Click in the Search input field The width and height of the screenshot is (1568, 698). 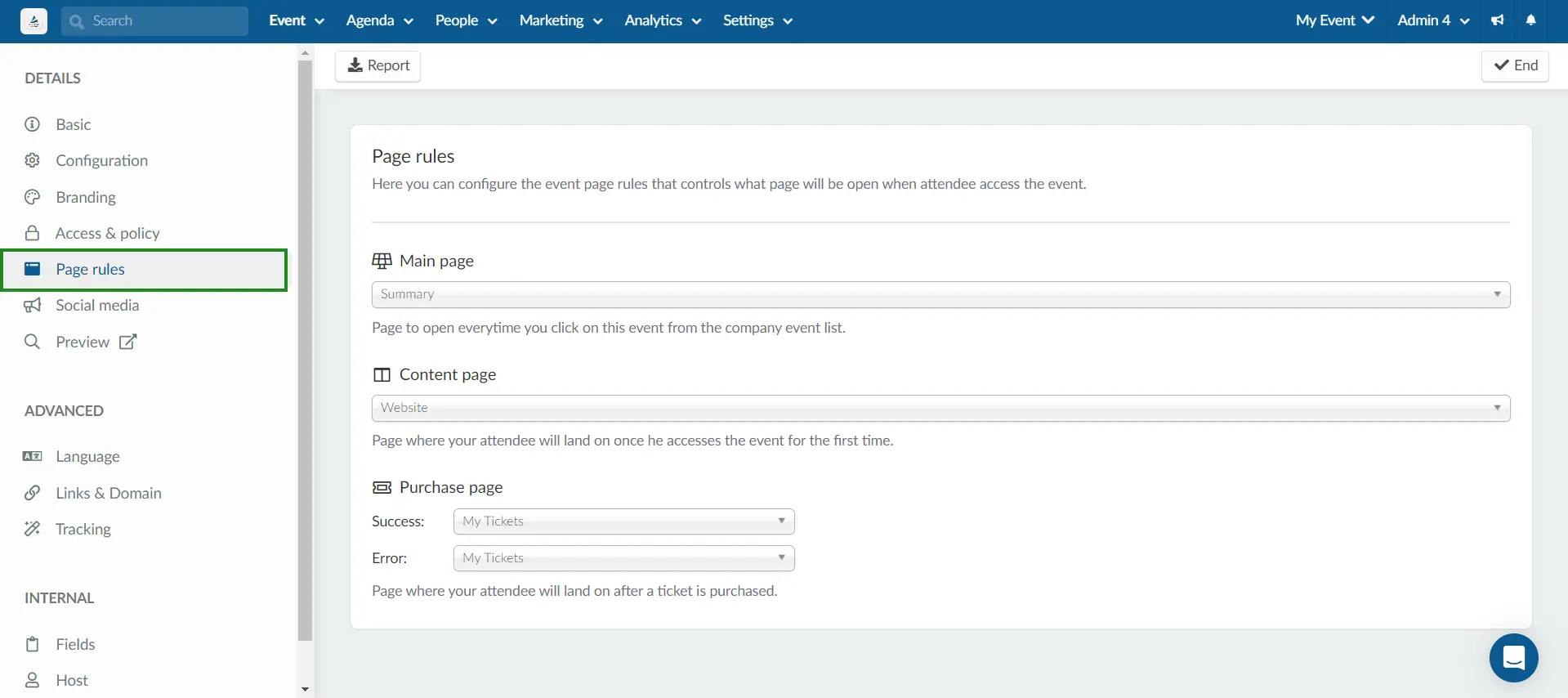click(154, 21)
